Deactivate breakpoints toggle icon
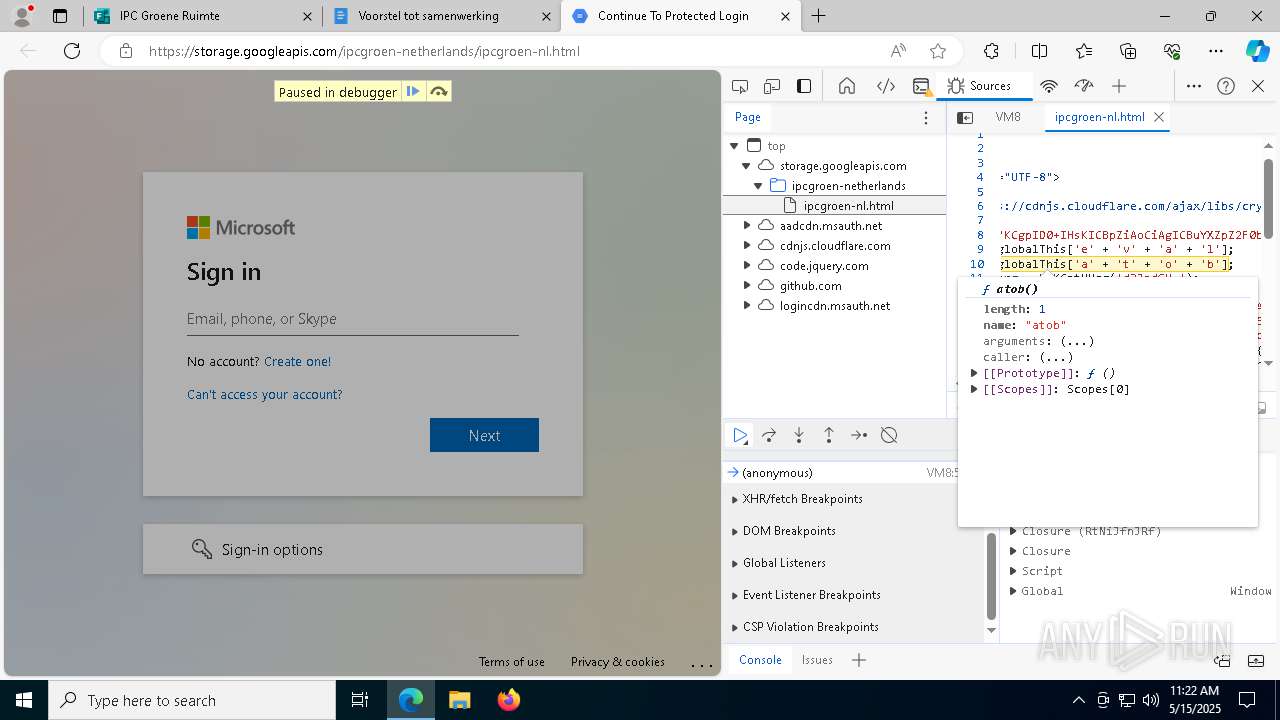 889,435
